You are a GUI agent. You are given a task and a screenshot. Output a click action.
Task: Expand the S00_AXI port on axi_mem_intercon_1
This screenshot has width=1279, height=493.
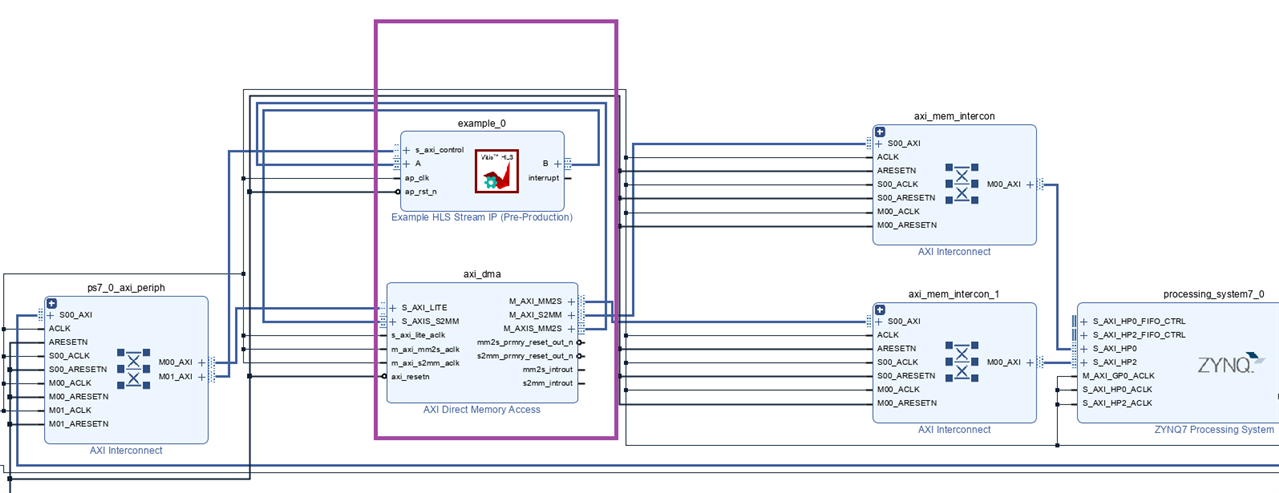point(879,321)
